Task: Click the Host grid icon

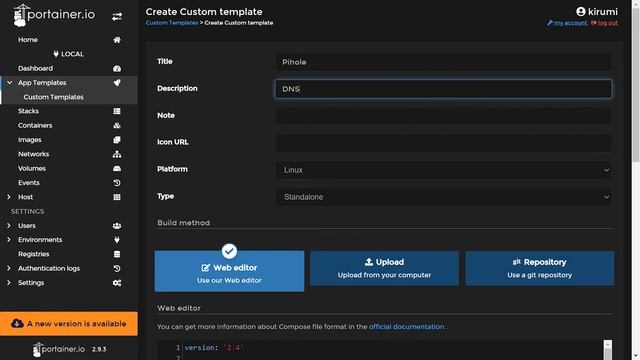Action: click(x=117, y=197)
